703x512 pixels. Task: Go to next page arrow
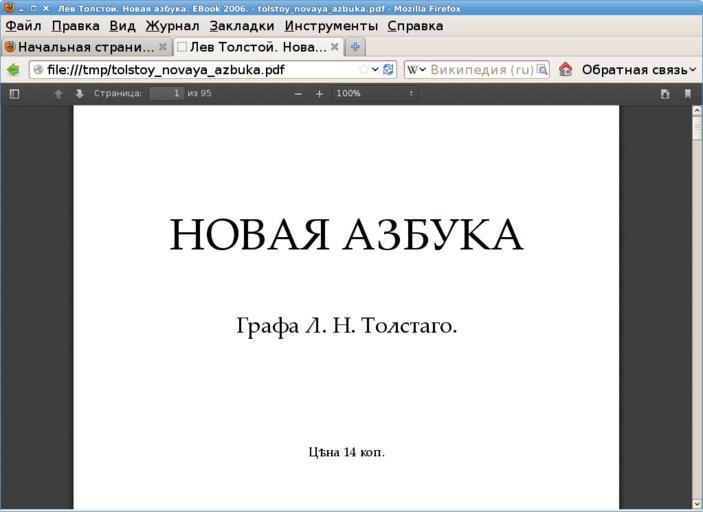point(79,94)
